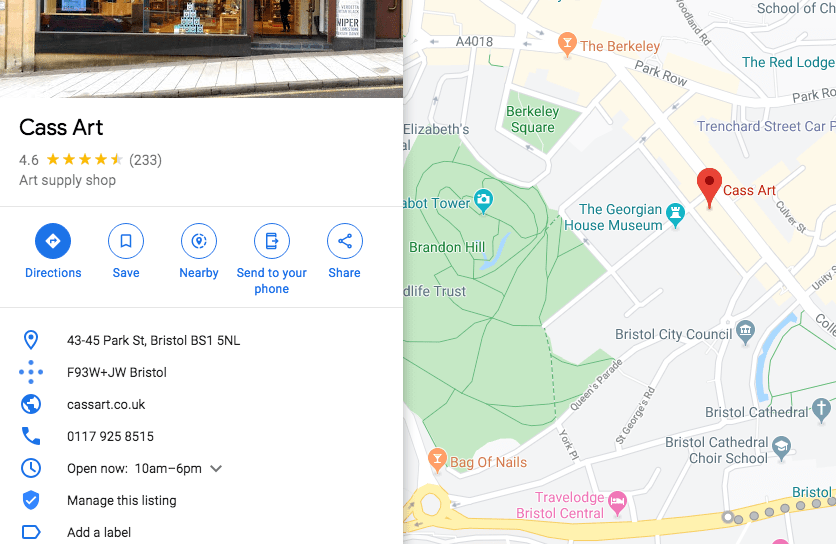Click the red Cass Art map pin
Image resolution: width=836 pixels, height=544 pixels.
point(709,187)
